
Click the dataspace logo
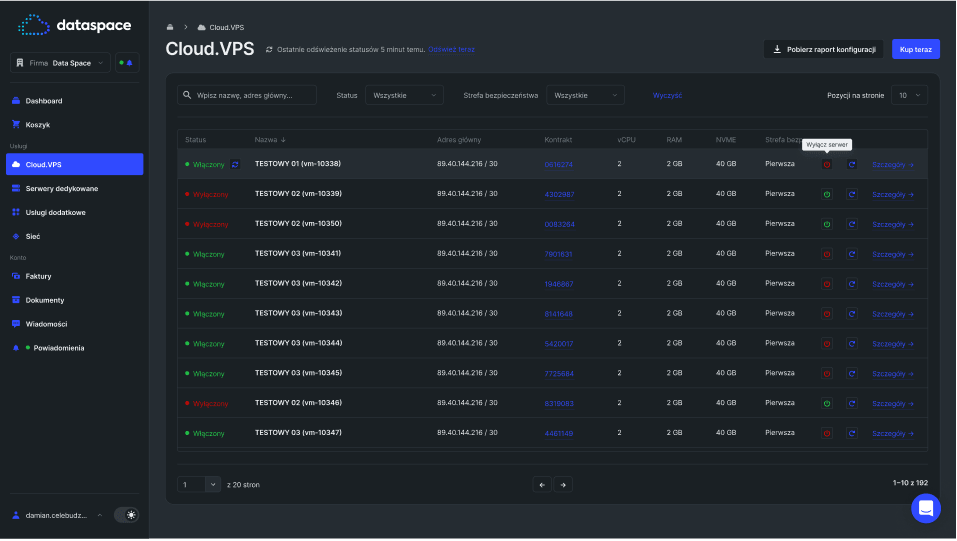click(x=74, y=26)
